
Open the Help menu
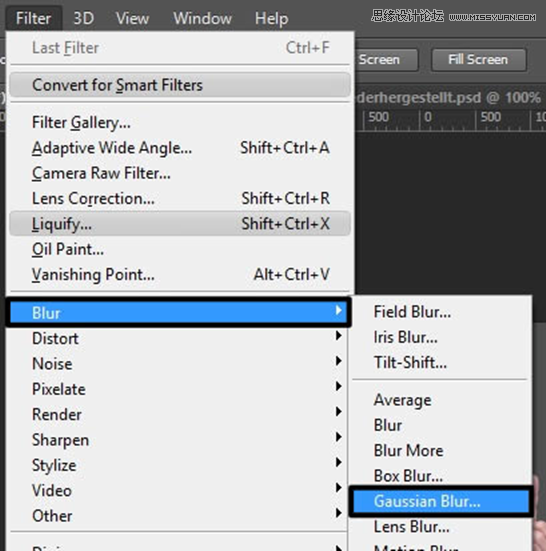click(272, 18)
